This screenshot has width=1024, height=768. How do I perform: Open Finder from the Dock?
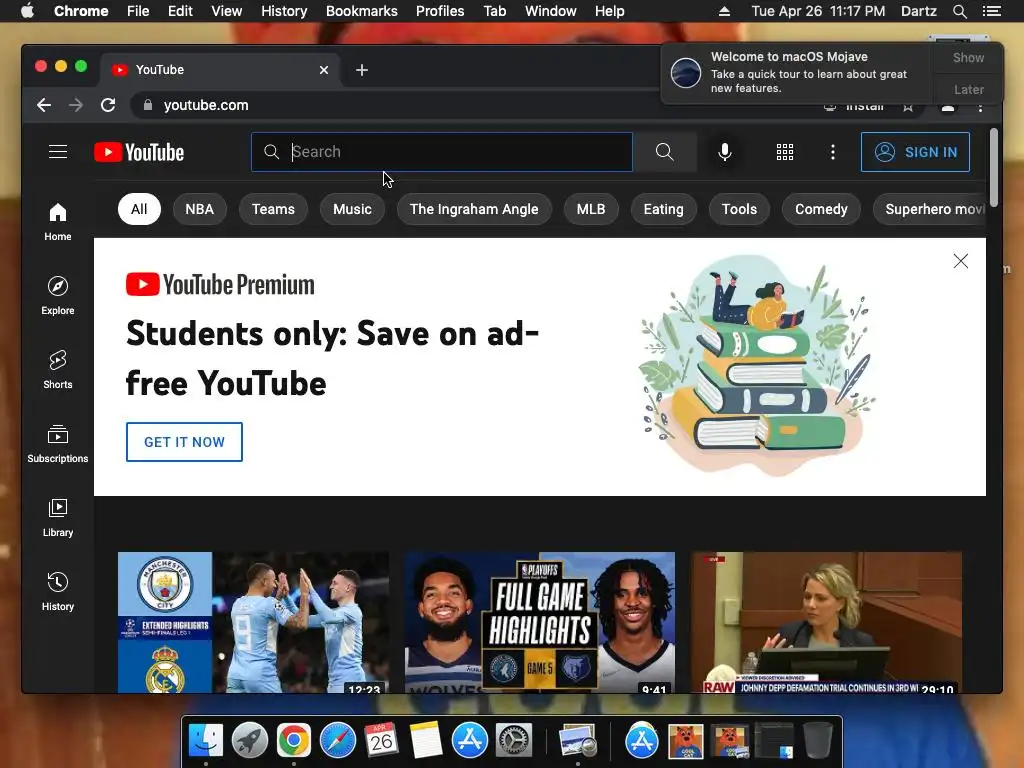point(206,740)
